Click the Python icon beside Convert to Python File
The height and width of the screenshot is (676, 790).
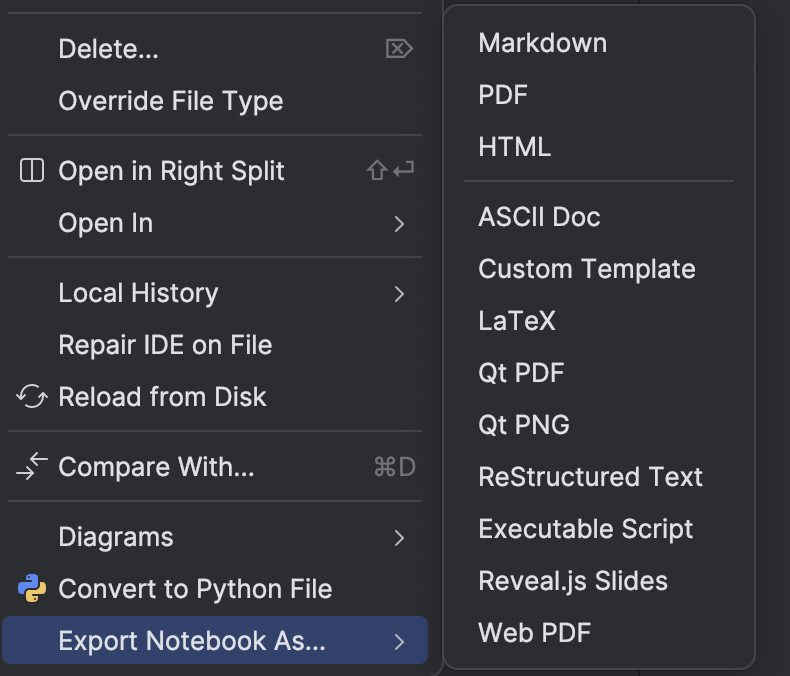coord(32,589)
